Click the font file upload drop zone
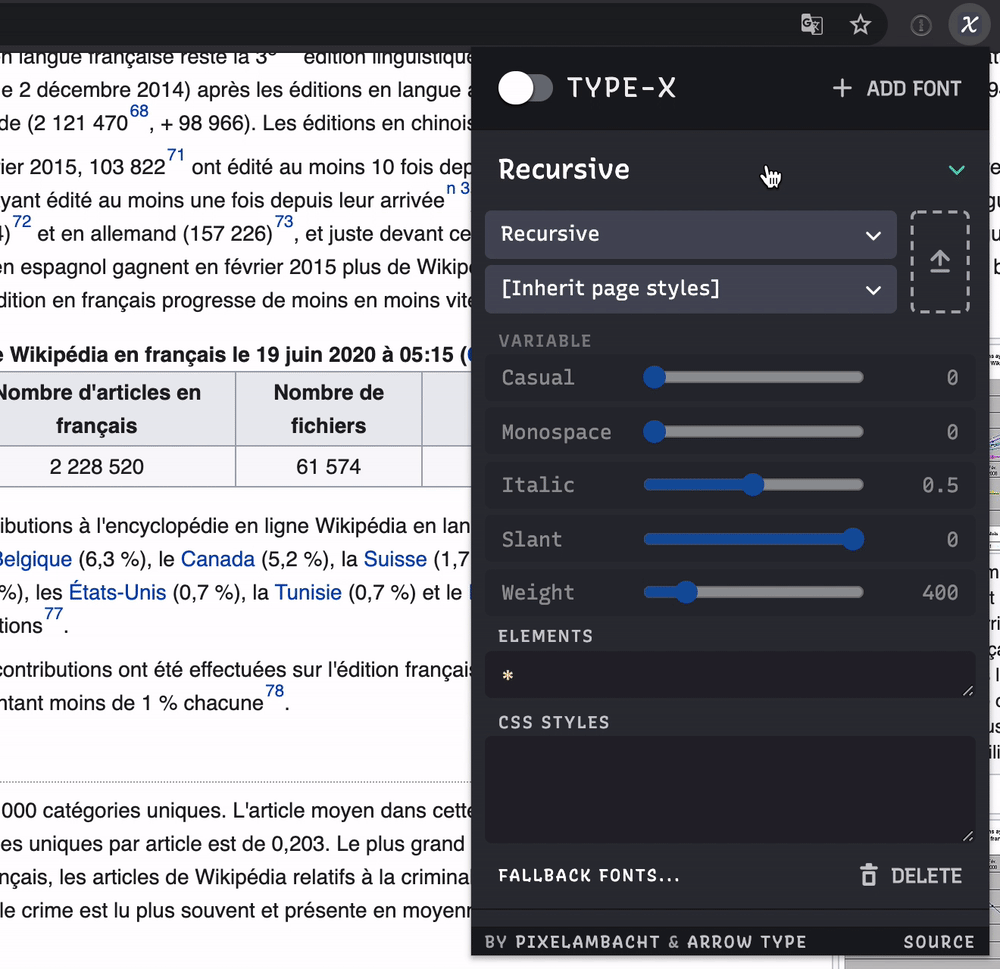The height and width of the screenshot is (969, 1000). (x=940, y=262)
